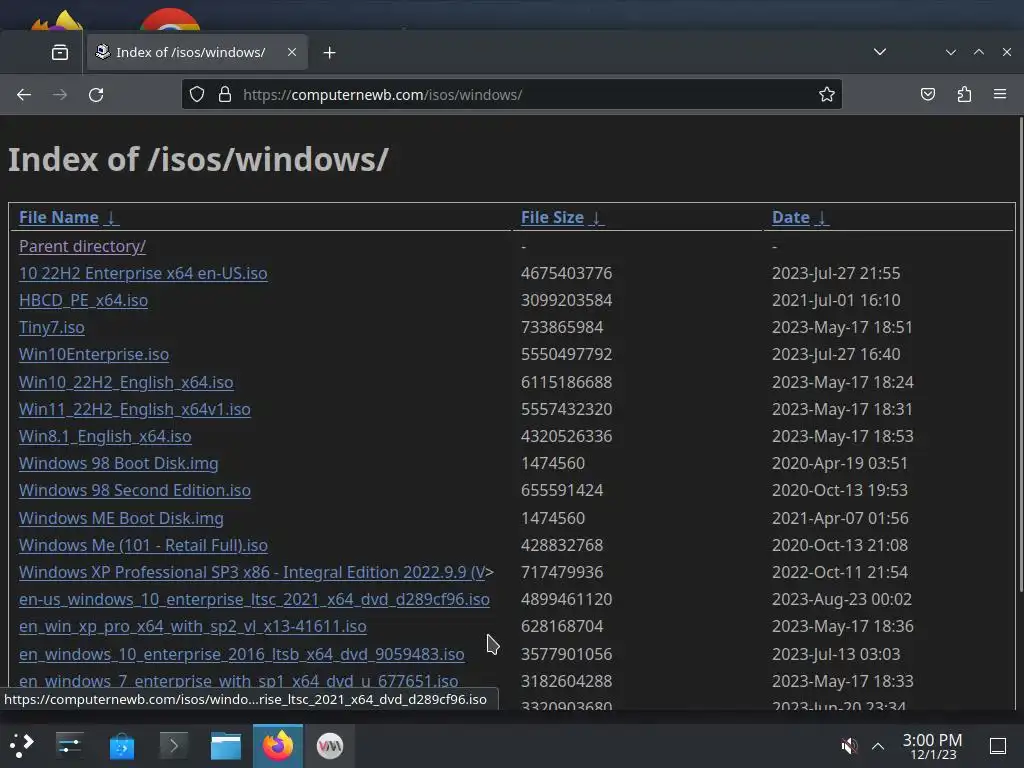The image size is (1024, 768).
Task: Click date 2021-Jul-01 16:10
Action: (x=836, y=300)
